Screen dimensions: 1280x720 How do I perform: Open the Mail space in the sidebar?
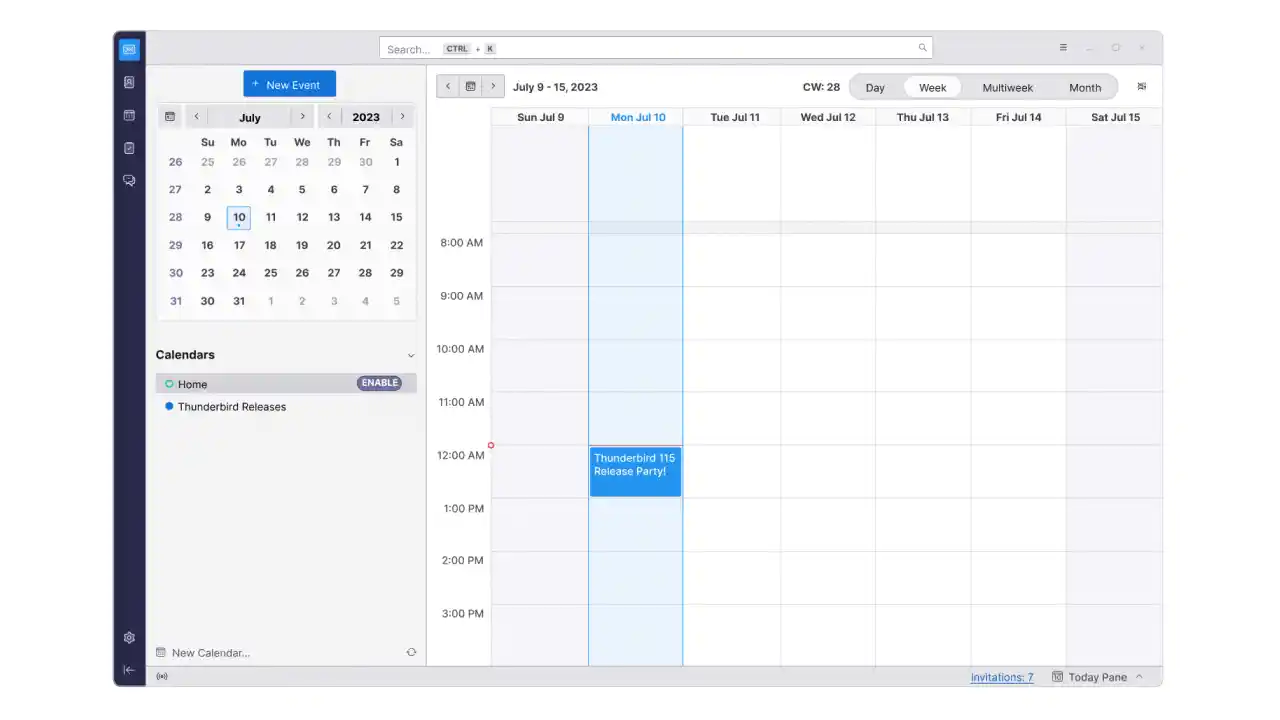coord(129,49)
